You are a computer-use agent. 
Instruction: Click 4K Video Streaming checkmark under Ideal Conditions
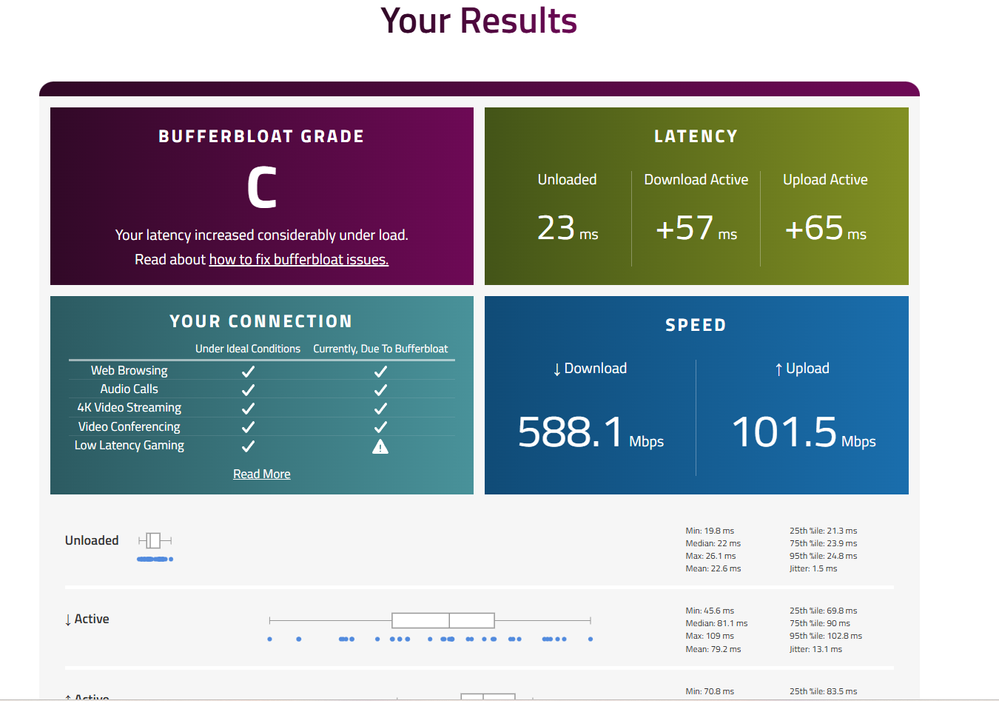248,408
